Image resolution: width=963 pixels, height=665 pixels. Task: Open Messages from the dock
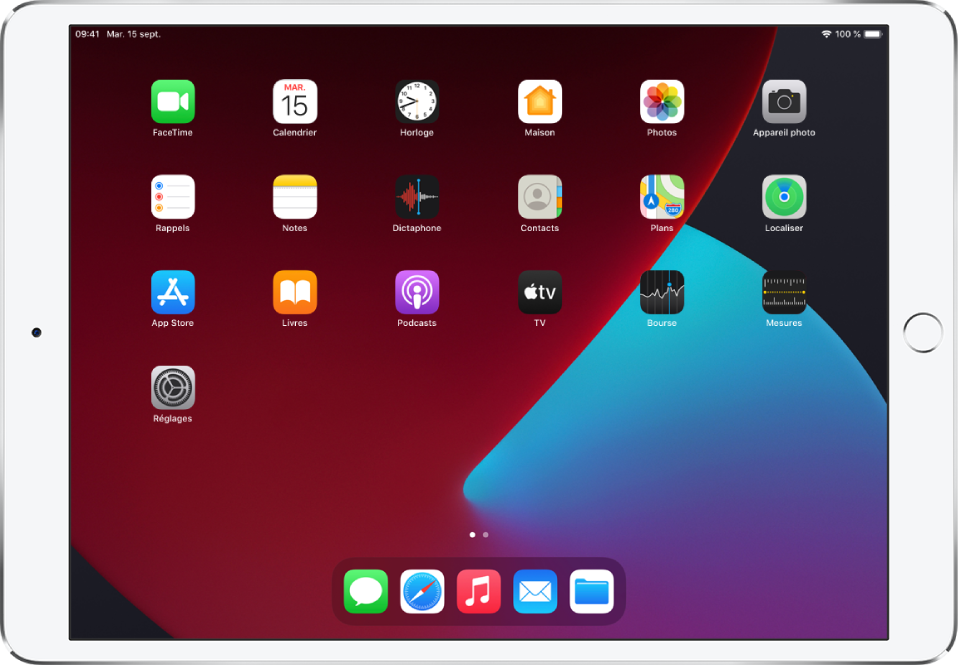365,592
